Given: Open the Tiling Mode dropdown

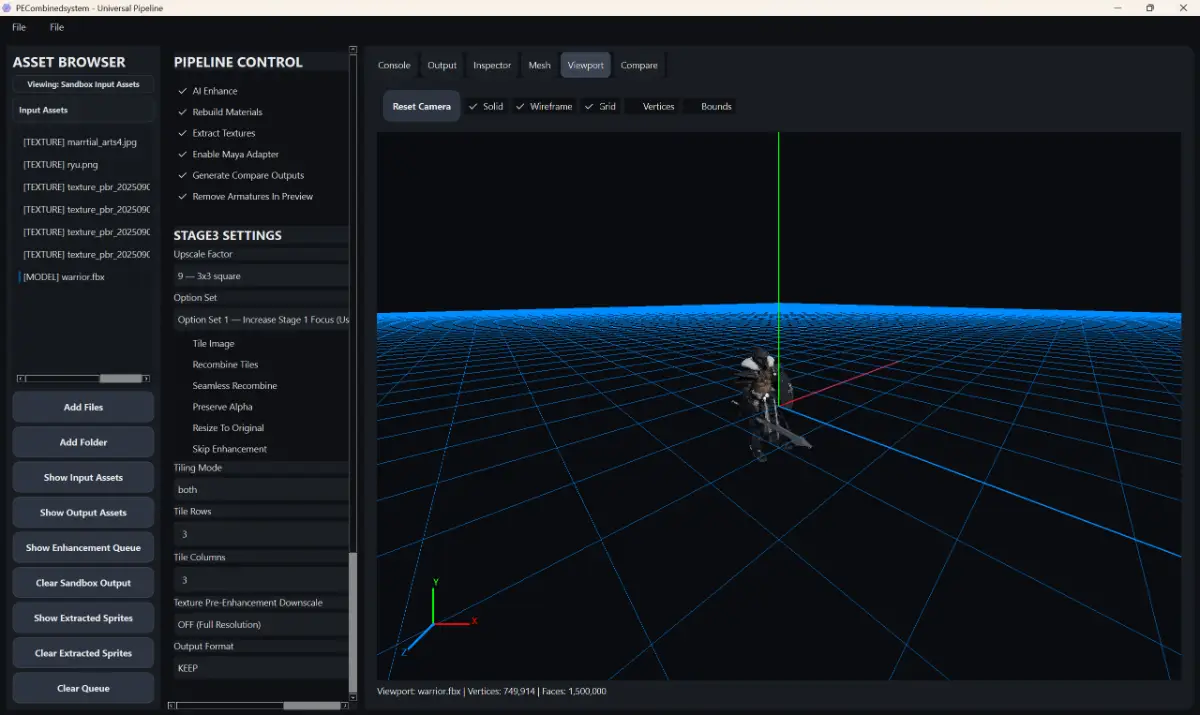Looking at the screenshot, I should [x=261, y=490].
